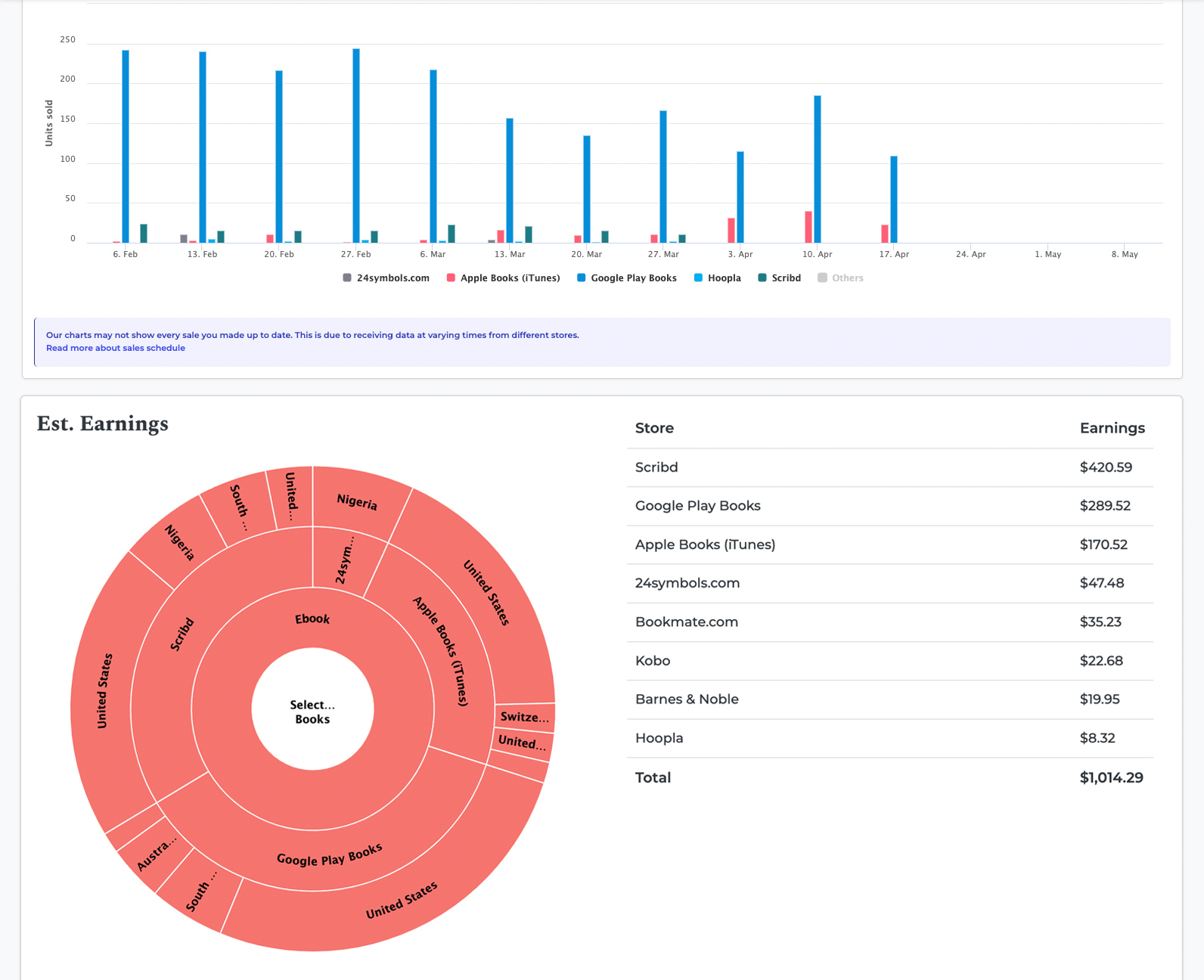Click Barnes & Noble store row
Image resolution: width=1204 pixels, height=980 pixels.
pyautogui.click(x=890, y=699)
